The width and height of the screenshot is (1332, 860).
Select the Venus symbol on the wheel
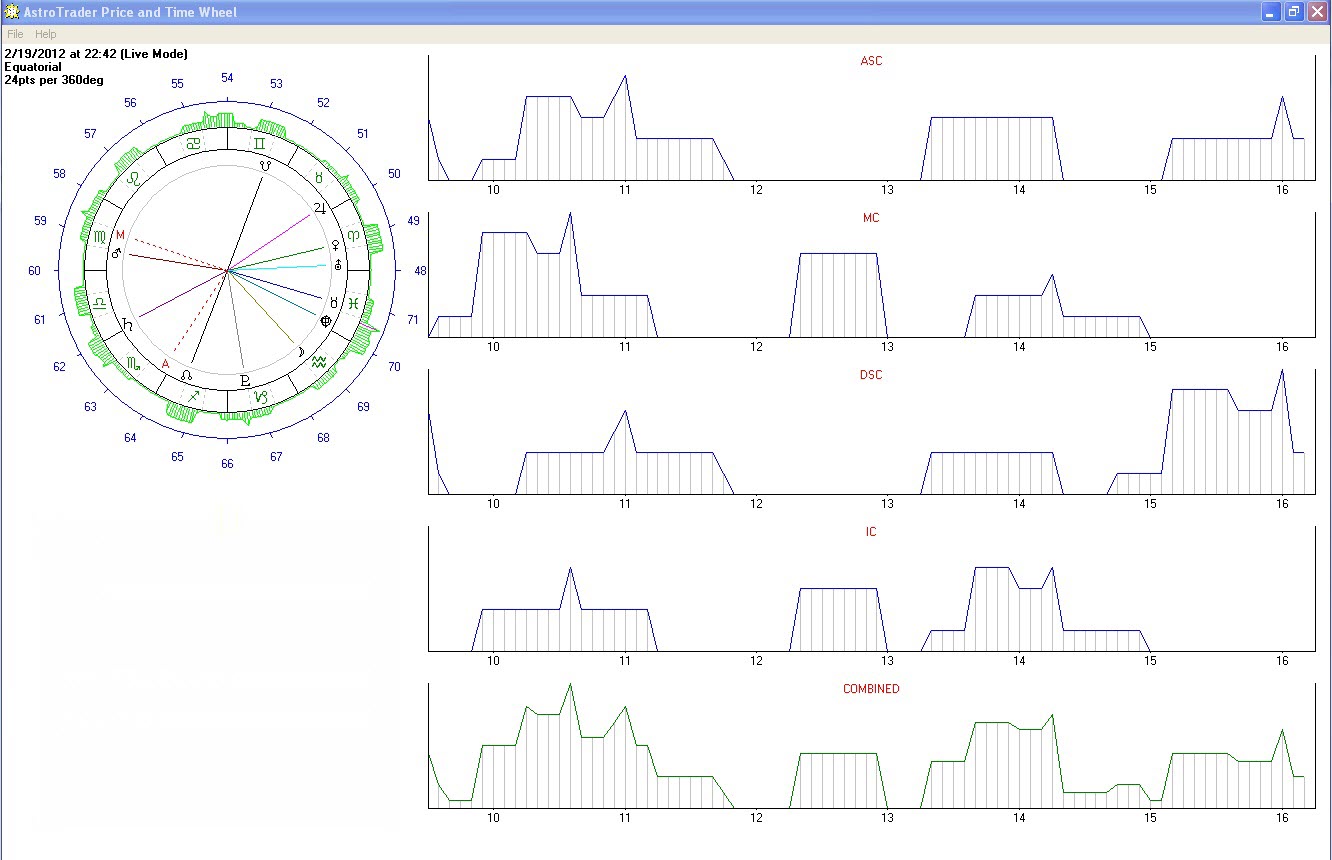pyautogui.click(x=334, y=244)
